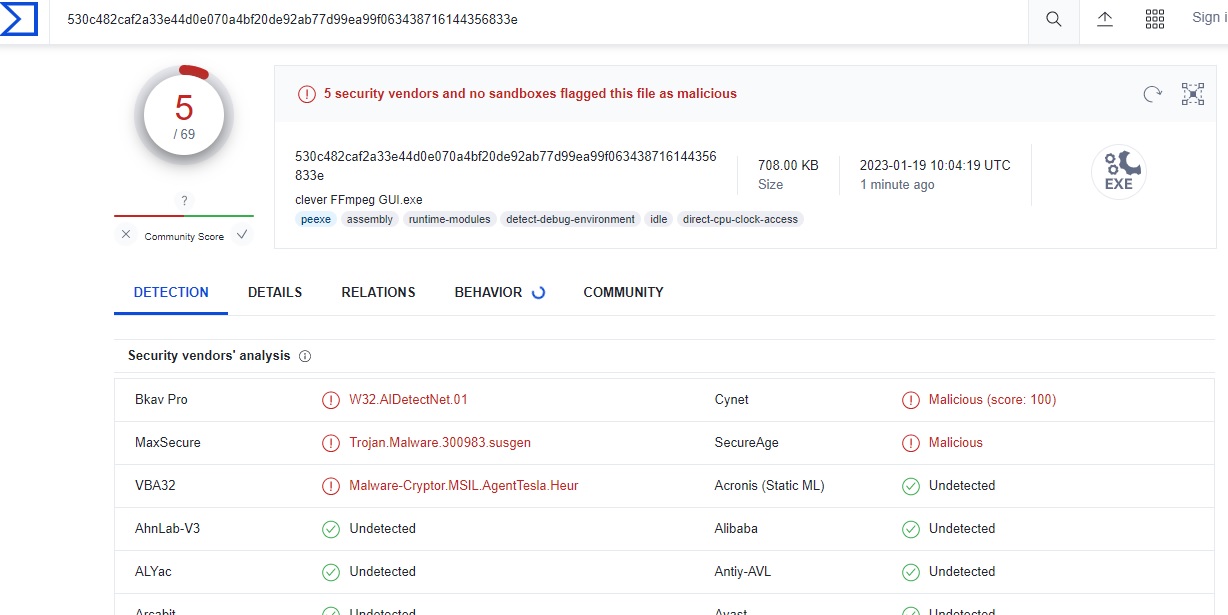This screenshot has height=615, width=1228.
Task: Click the hash search input field
Action: 540,19
